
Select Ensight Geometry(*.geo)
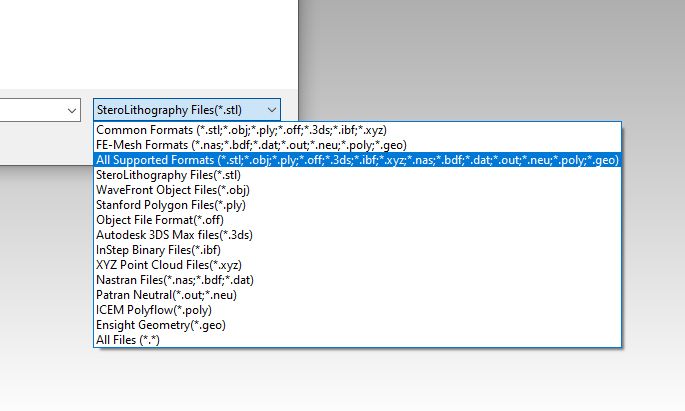click(x=357, y=325)
